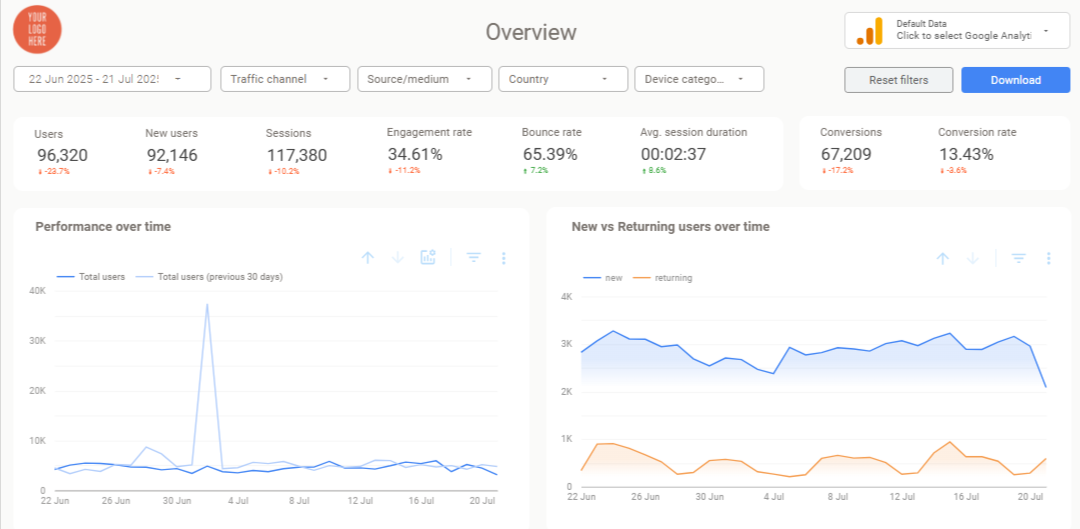The height and width of the screenshot is (529, 1080).
Task: Click the Bounce rate value 65.39%
Action: coord(550,155)
